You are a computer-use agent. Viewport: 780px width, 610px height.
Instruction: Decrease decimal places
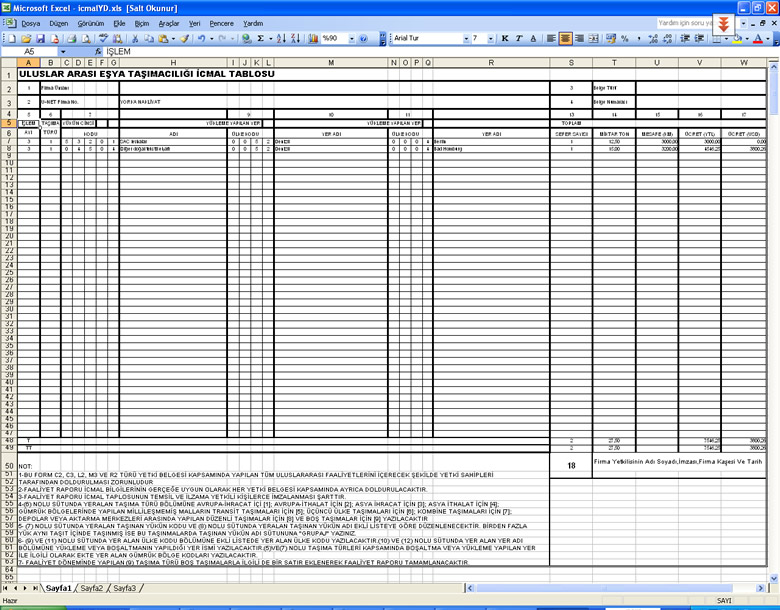(667, 38)
